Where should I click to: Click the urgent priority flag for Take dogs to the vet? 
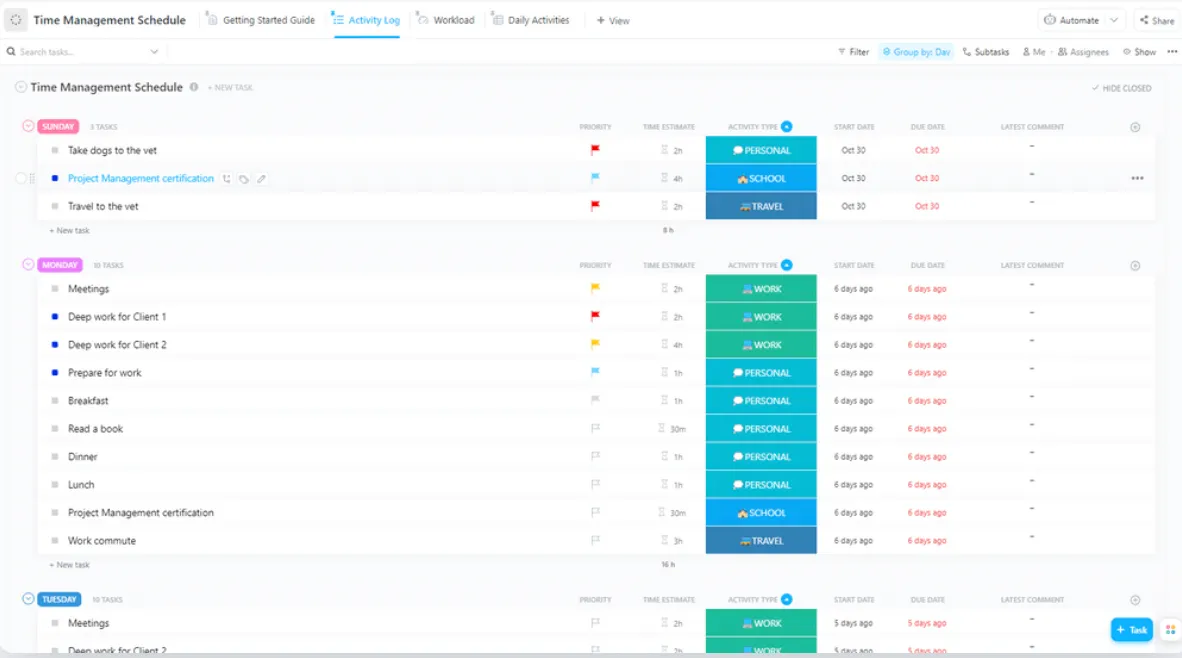(595, 150)
